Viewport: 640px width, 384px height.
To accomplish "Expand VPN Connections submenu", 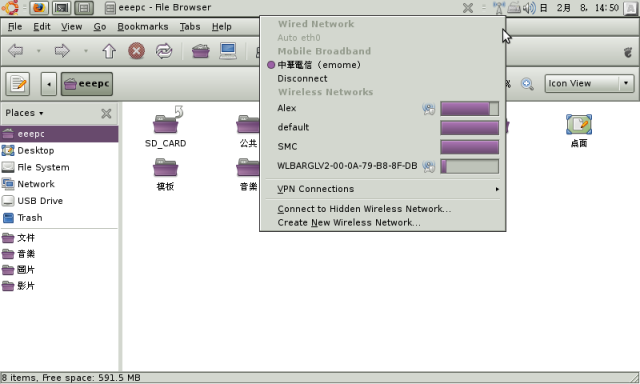I will [383, 189].
